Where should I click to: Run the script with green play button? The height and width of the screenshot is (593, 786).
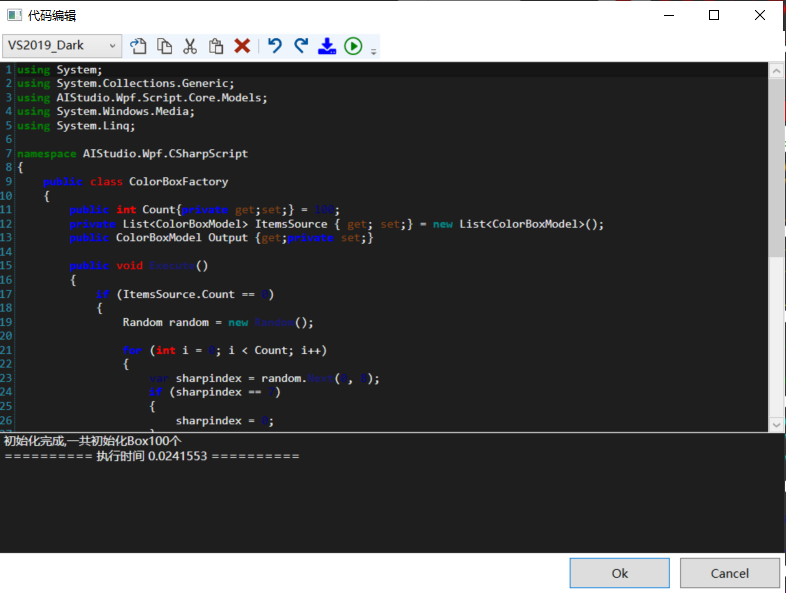[x=353, y=46]
